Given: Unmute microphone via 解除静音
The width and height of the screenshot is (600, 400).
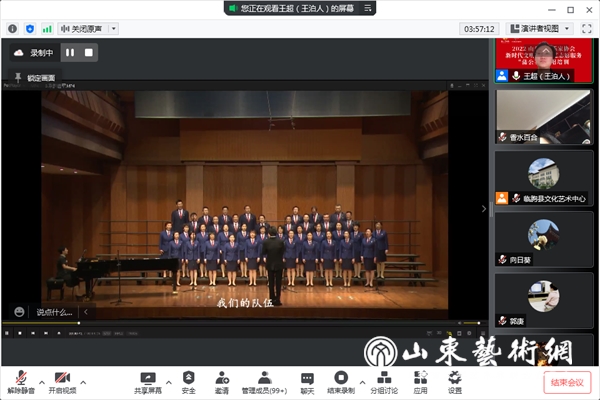Looking at the screenshot, I should [21, 382].
